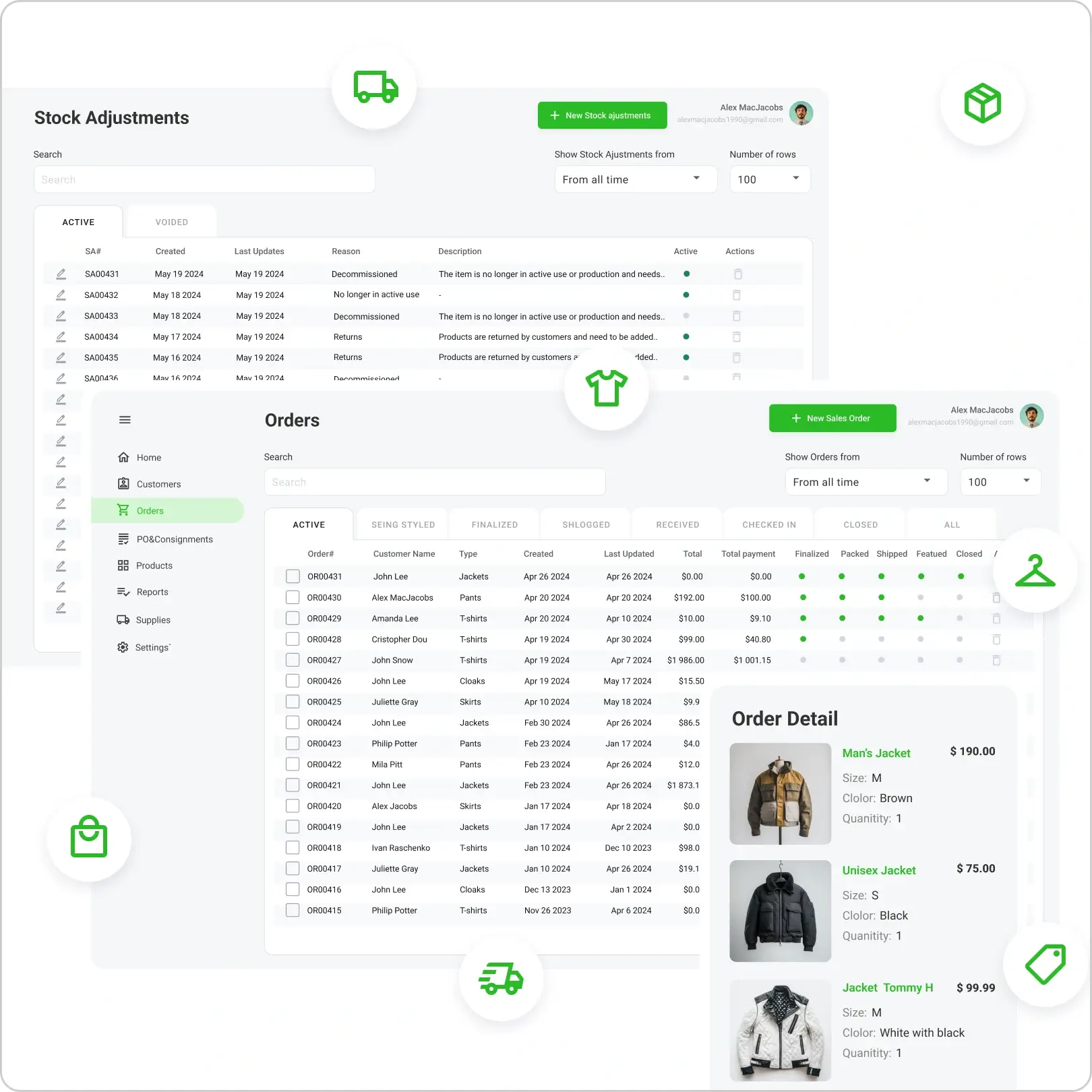Open the hamburger menu in Orders sidebar
The height and width of the screenshot is (1092, 1092).
(x=125, y=420)
